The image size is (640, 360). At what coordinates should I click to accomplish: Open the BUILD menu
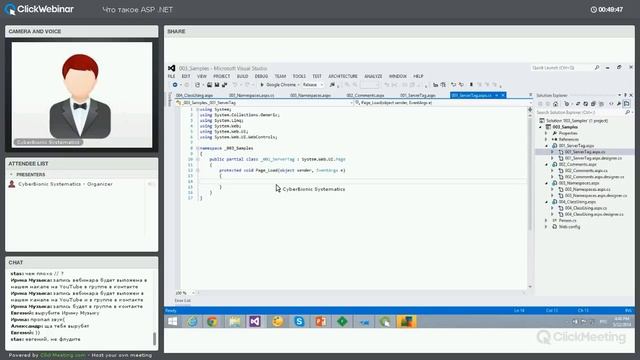click(x=242, y=76)
